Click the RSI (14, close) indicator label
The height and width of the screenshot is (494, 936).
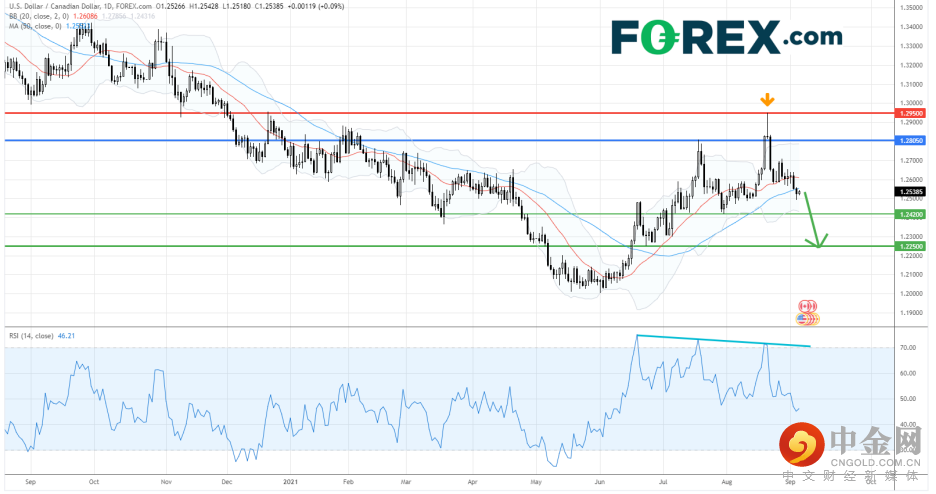tap(31, 336)
